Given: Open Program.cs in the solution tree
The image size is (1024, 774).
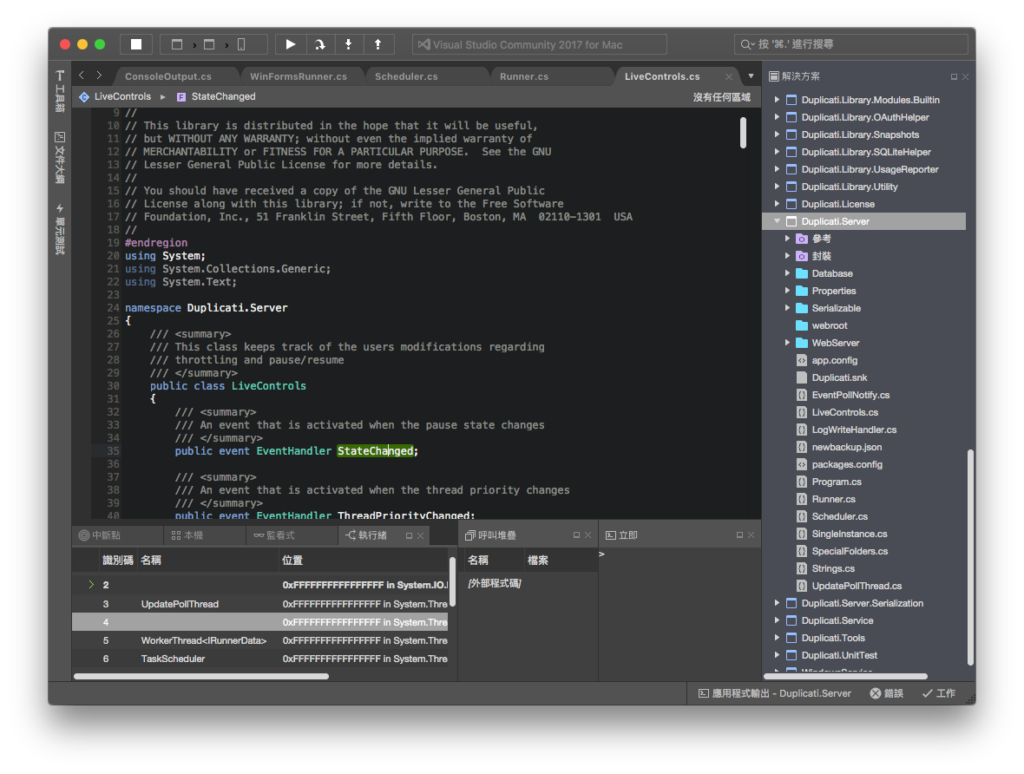Looking at the screenshot, I should click(x=837, y=482).
